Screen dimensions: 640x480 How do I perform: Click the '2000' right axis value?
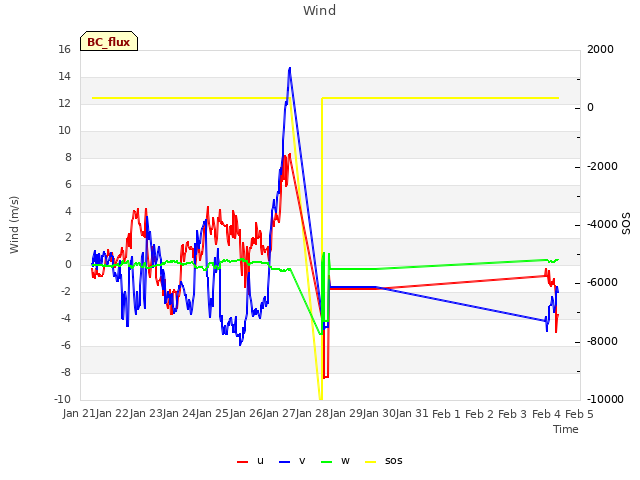click(x=600, y=50)
